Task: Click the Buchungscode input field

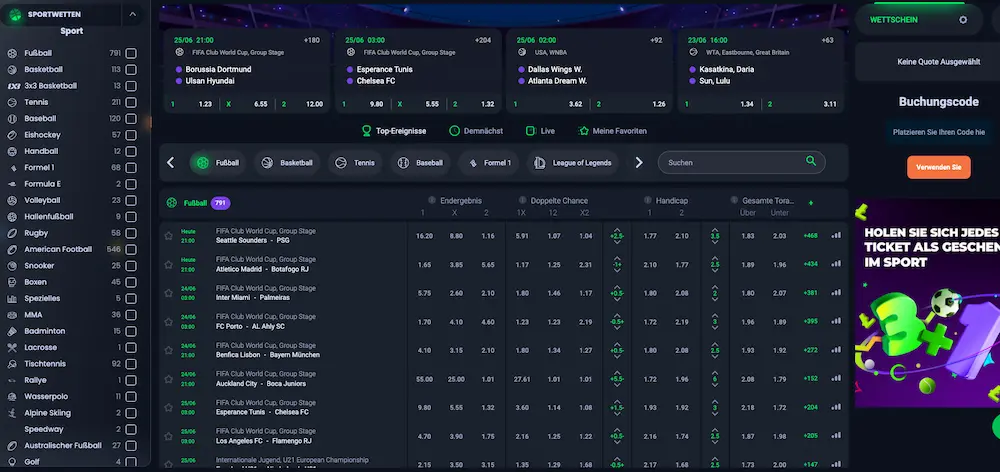Action: [x=939, y=132]
